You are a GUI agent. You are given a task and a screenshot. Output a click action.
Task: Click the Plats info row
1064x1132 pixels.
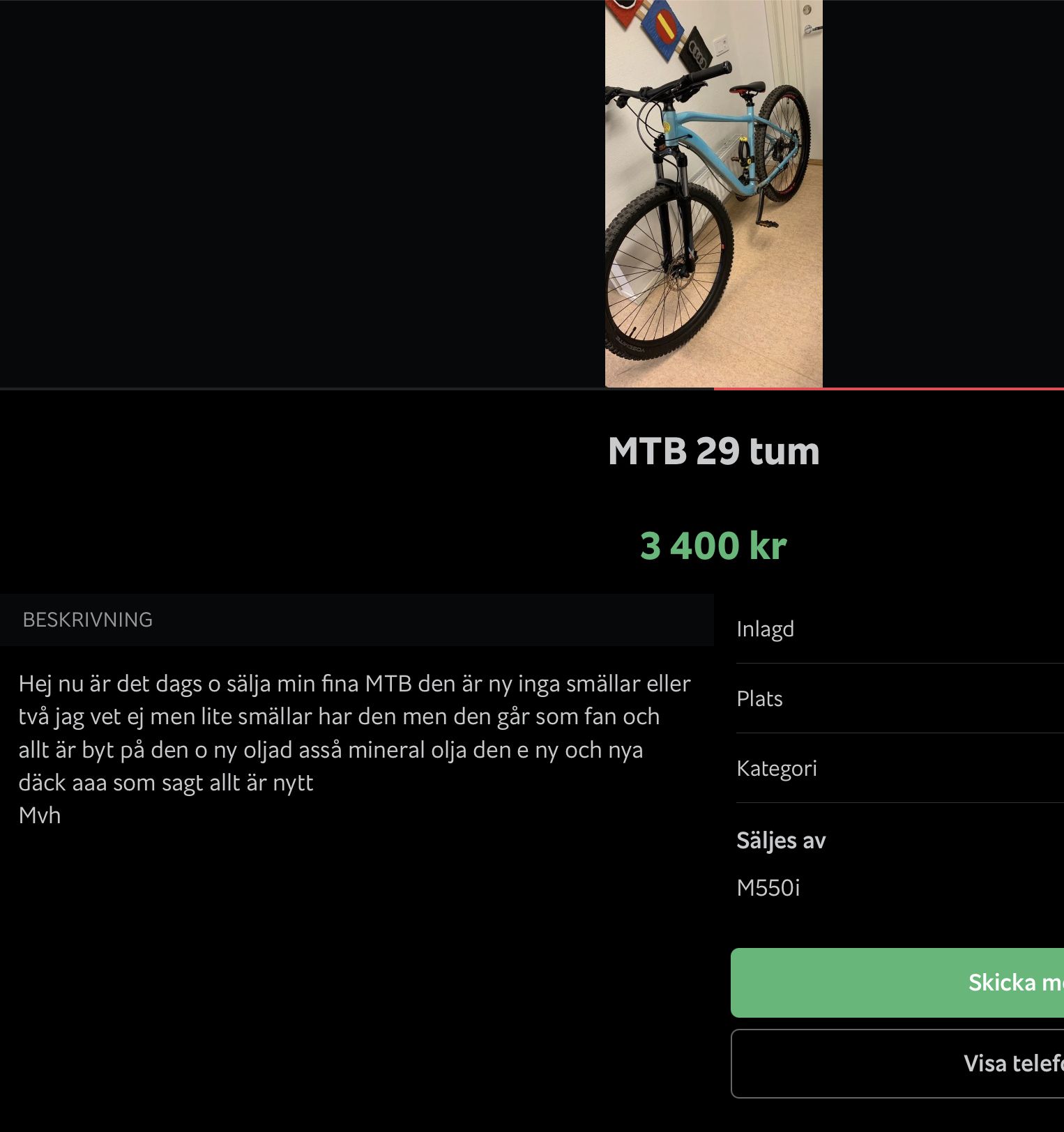pos(900,698)
